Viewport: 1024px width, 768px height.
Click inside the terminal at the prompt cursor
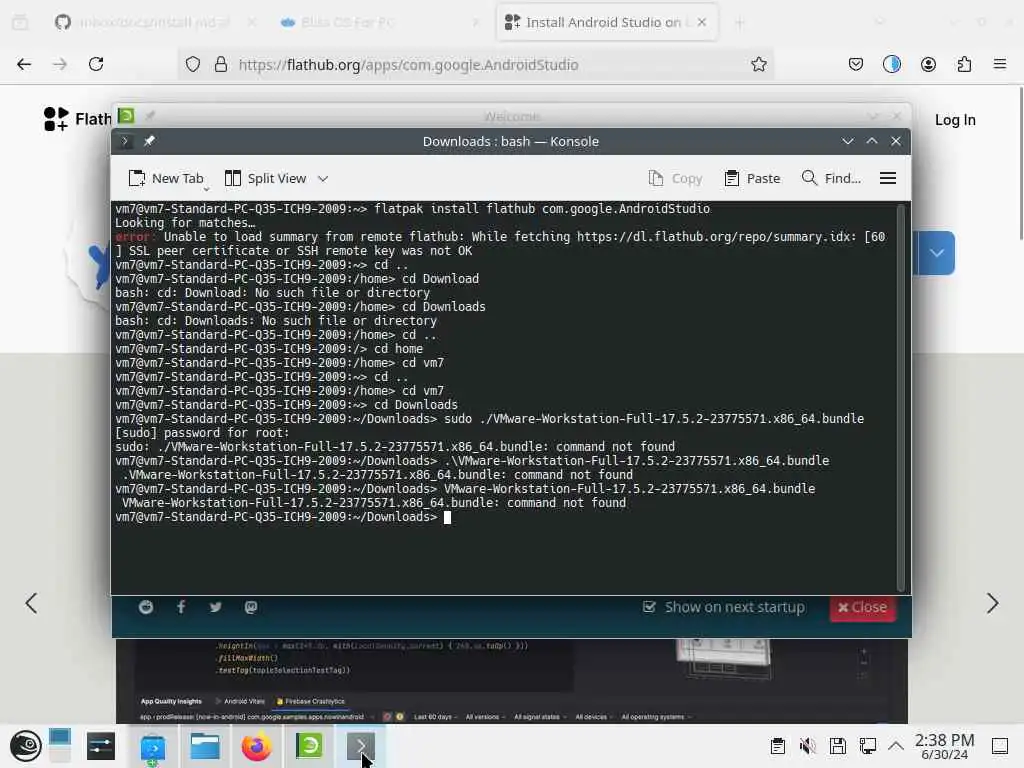447,517
